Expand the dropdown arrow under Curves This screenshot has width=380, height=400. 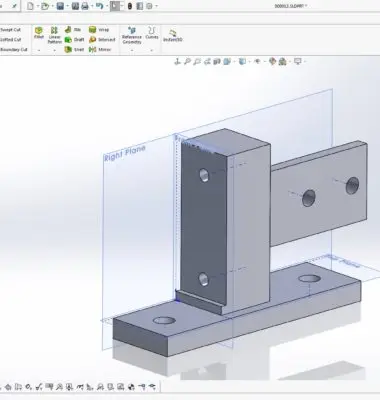(x=152, y=50)
